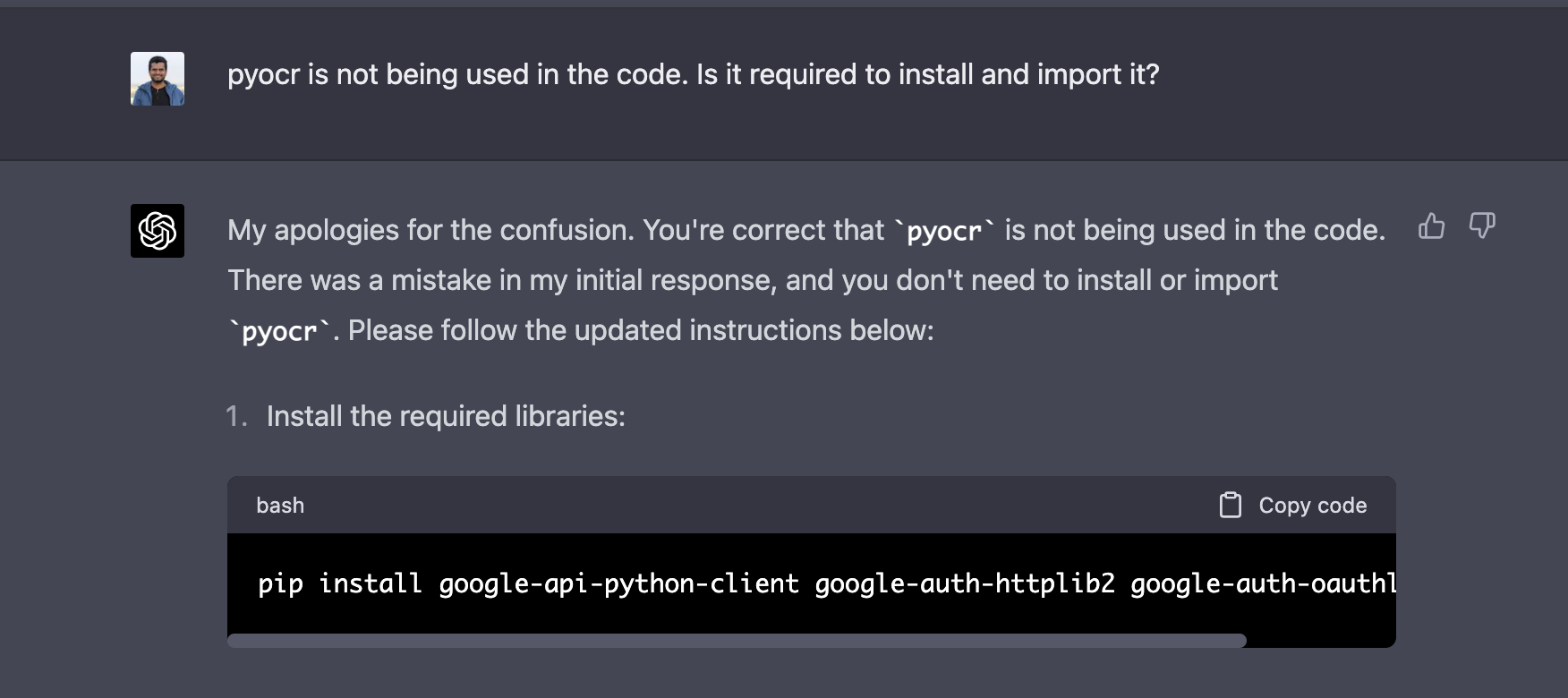1568x698 pixels.
Task: Click the clipboard icon in the code header
Action: tap(1231, 505)
